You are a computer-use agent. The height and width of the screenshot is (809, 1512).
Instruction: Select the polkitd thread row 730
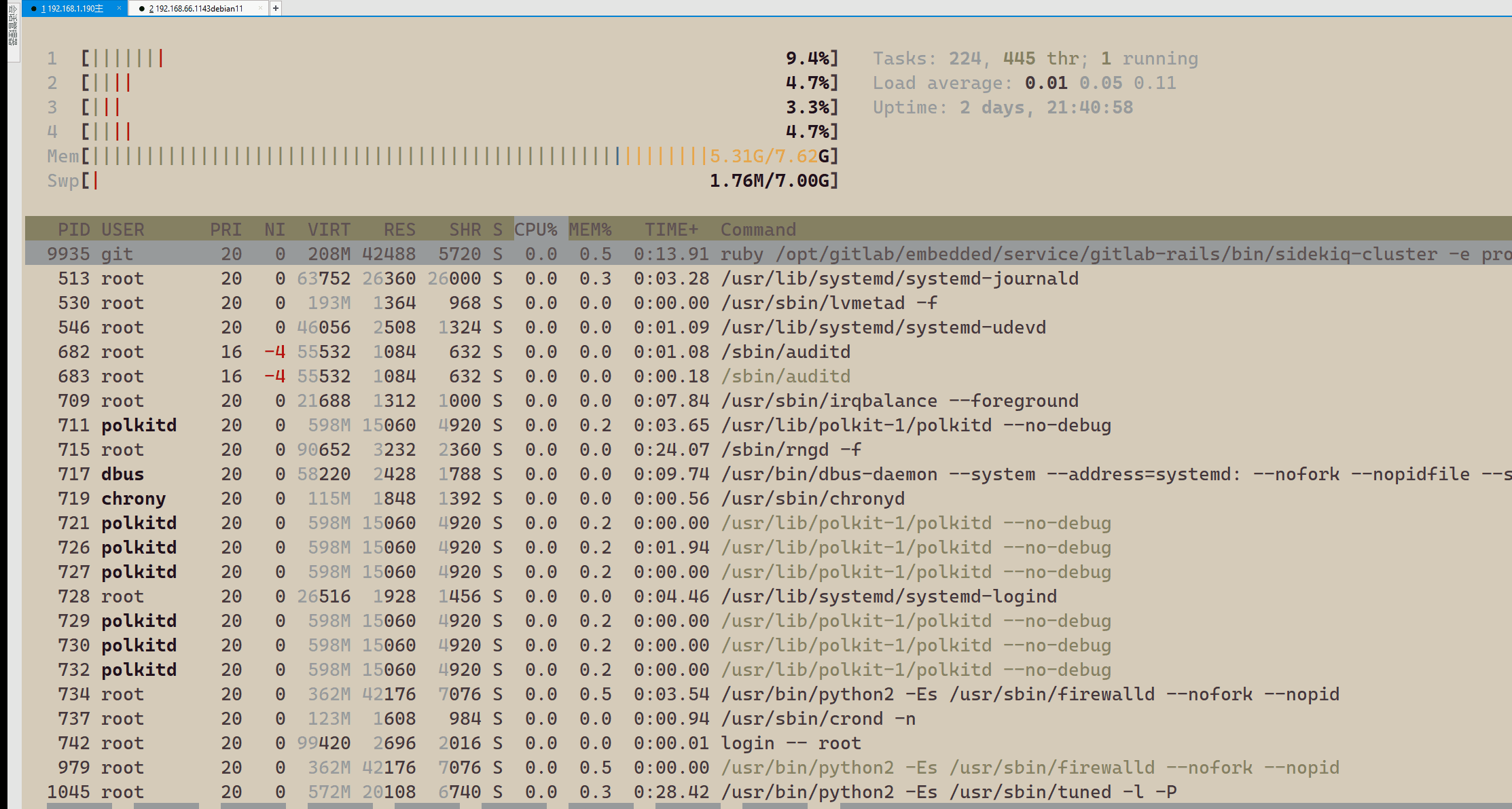pyautogui.click(x=768, y=645)
